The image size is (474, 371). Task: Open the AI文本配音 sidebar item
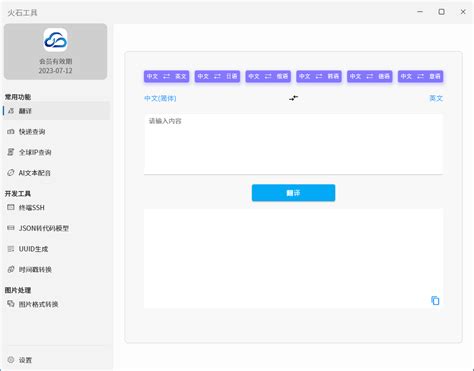56,173
